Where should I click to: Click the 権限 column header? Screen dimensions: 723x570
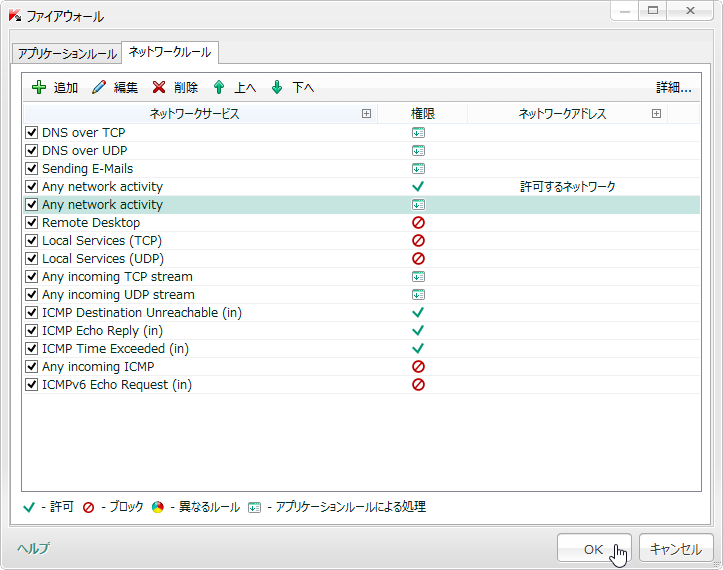(x=423, y=113)
